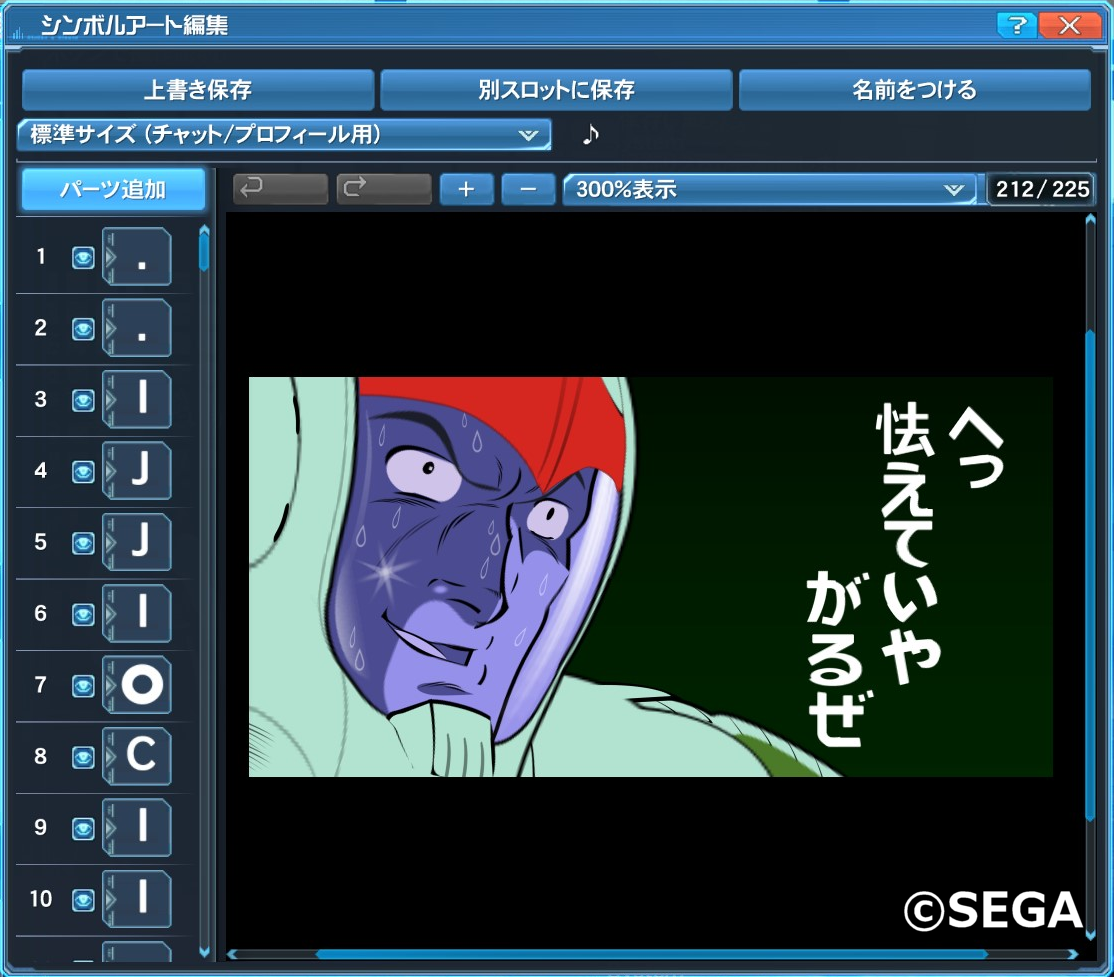
Task: Click パーツ追加 add parts button
Action: [113, 189]
